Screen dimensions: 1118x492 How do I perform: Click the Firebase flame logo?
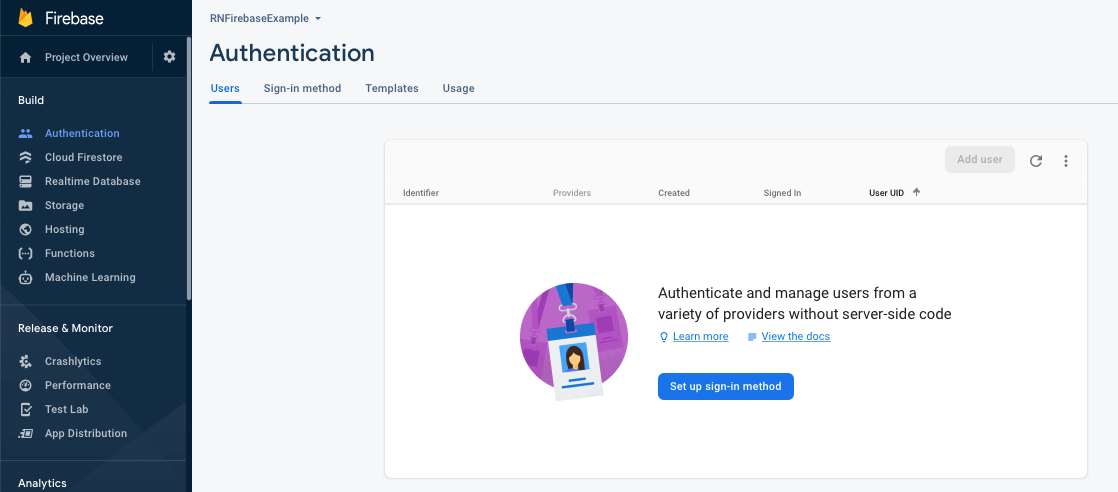click(26, 18)
